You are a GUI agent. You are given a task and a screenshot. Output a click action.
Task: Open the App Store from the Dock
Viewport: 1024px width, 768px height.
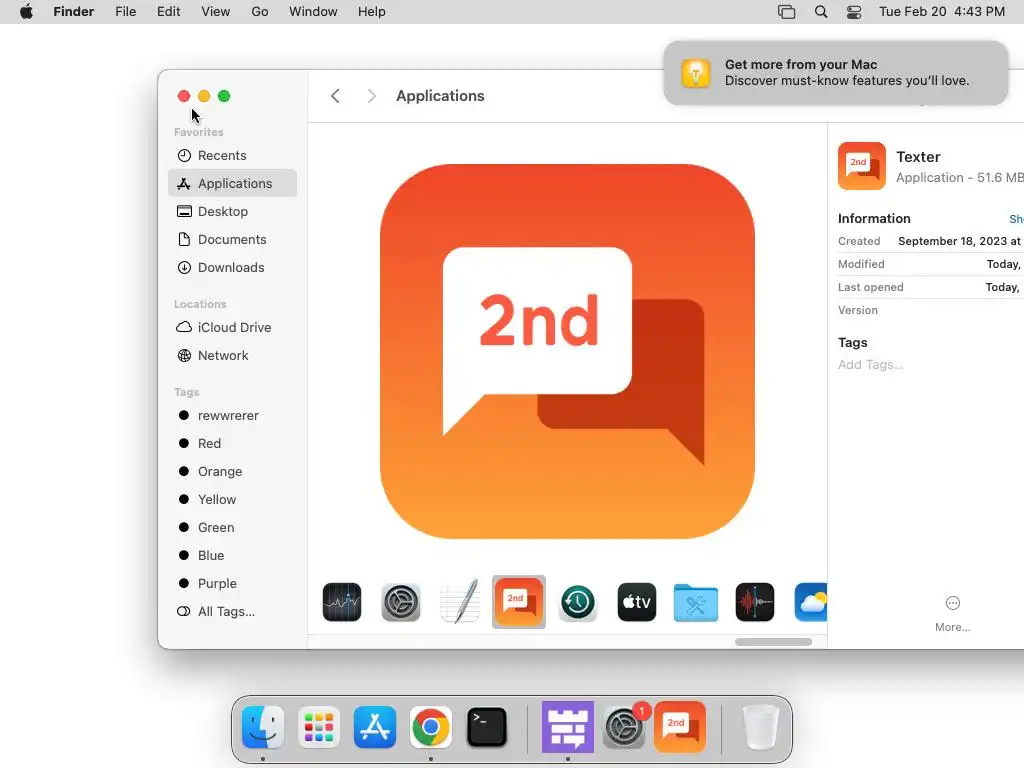(375, 727)
